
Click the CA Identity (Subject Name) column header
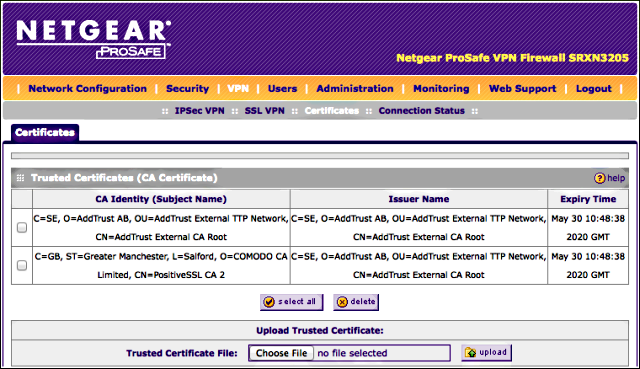coord(161,199)
